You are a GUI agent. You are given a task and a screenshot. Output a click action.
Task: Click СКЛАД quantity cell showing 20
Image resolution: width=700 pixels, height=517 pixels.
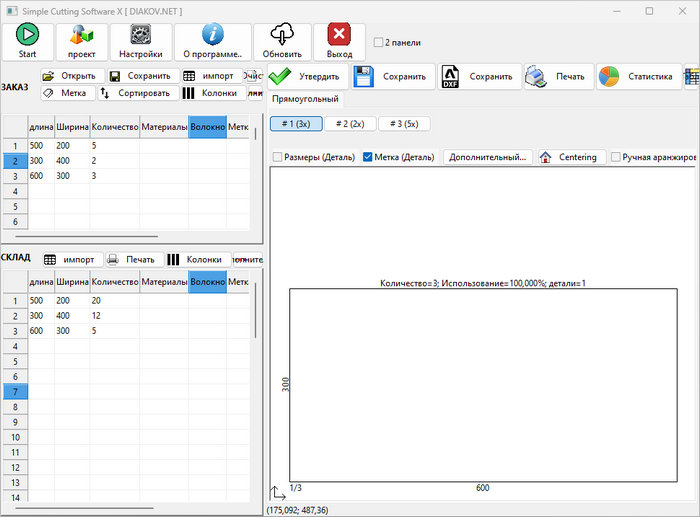(115, 300)
